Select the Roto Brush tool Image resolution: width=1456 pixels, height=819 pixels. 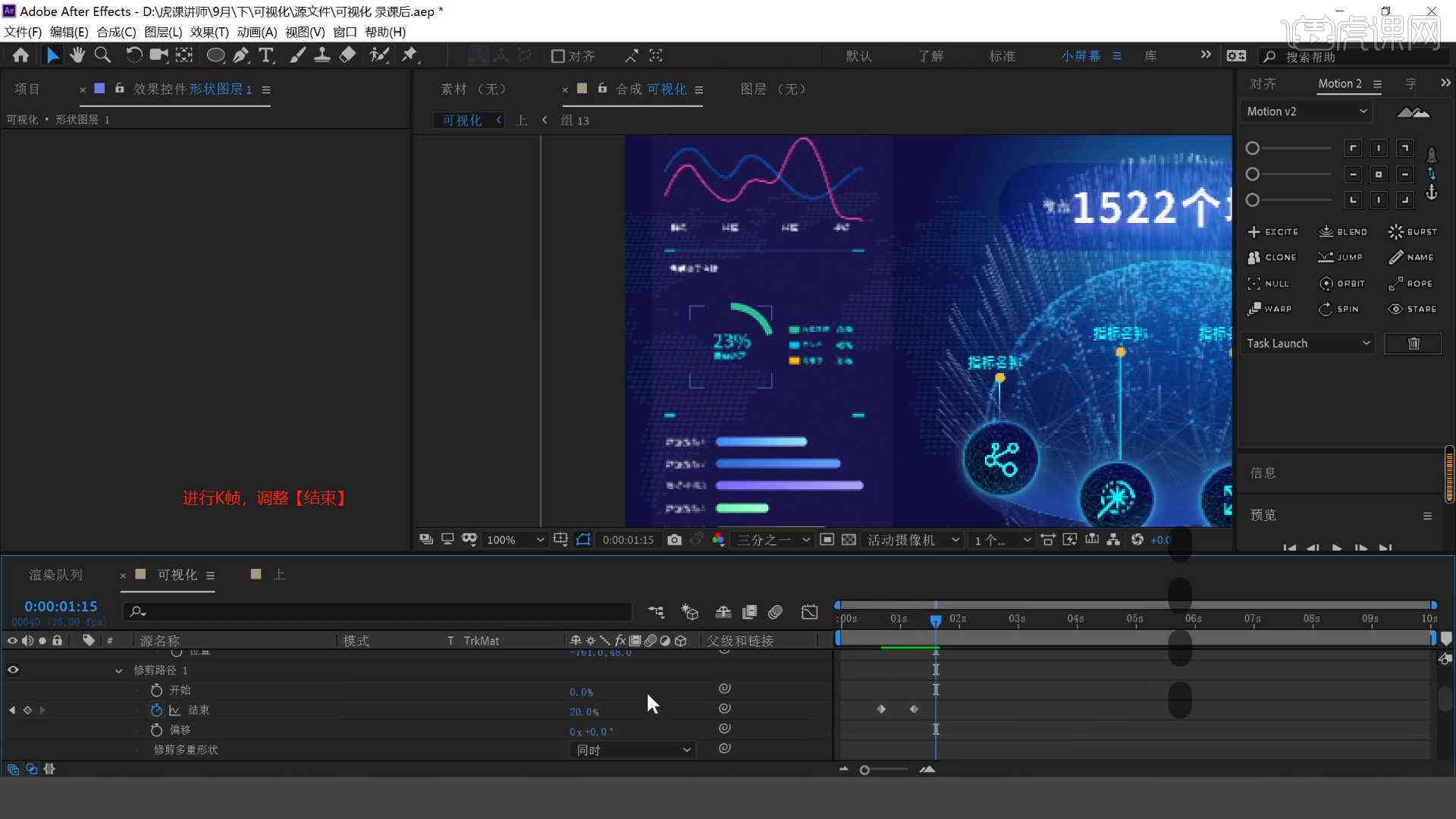click(379, 55)
